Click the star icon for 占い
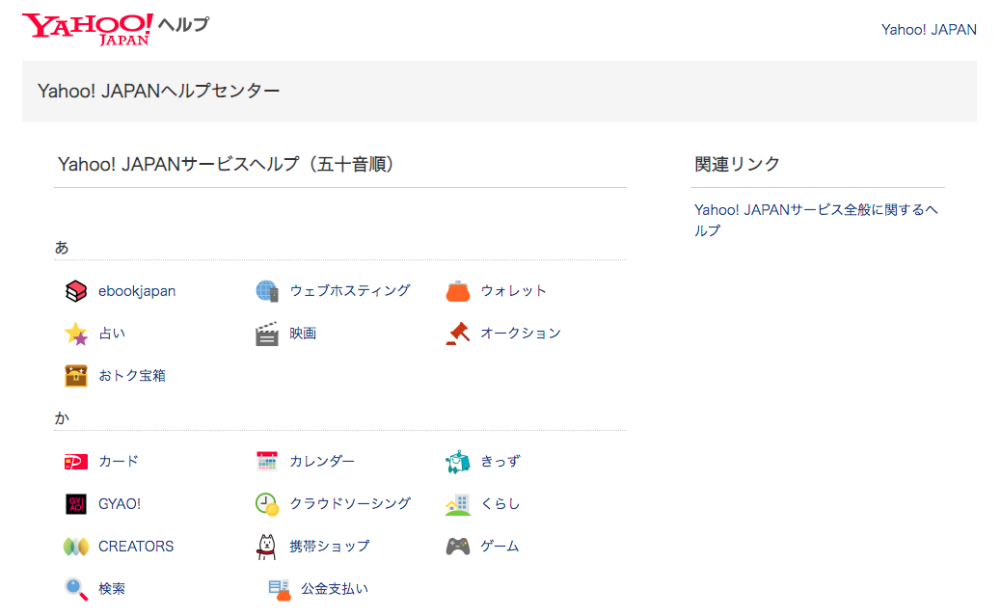 pyautogui.click(x=76, y=334)
